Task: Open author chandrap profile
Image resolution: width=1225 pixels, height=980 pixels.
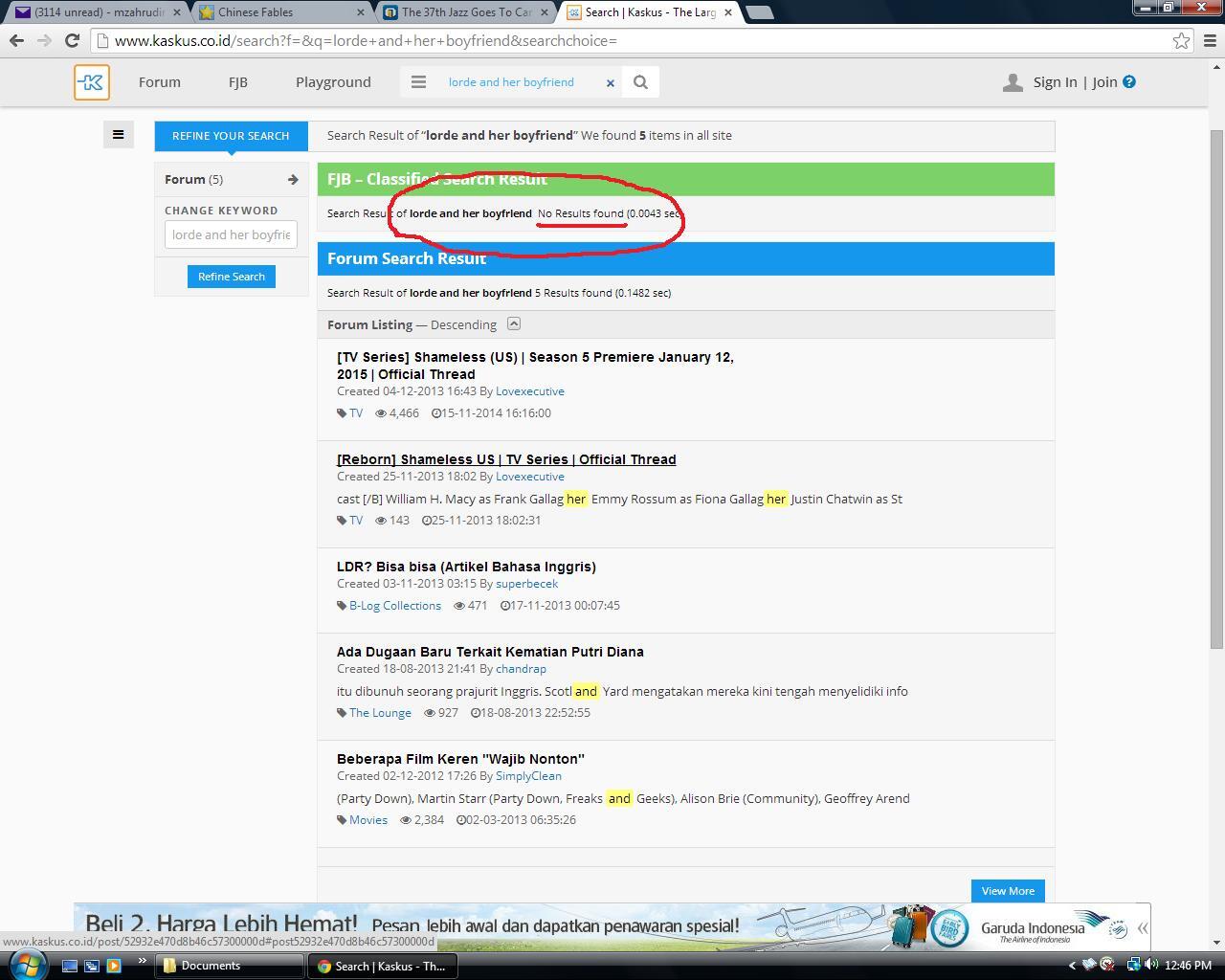Action: coord(521,669)
